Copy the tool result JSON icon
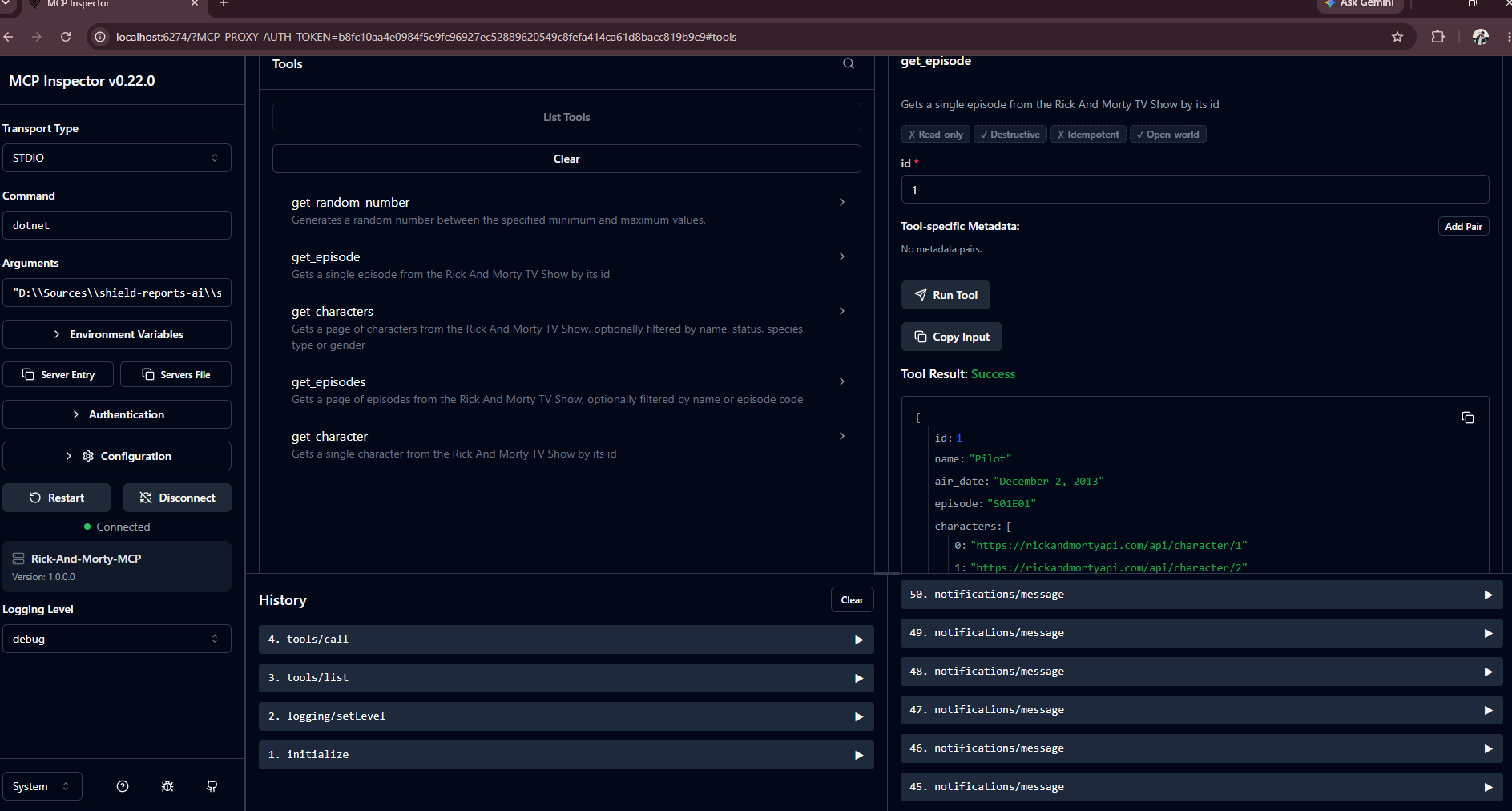 1468,418
